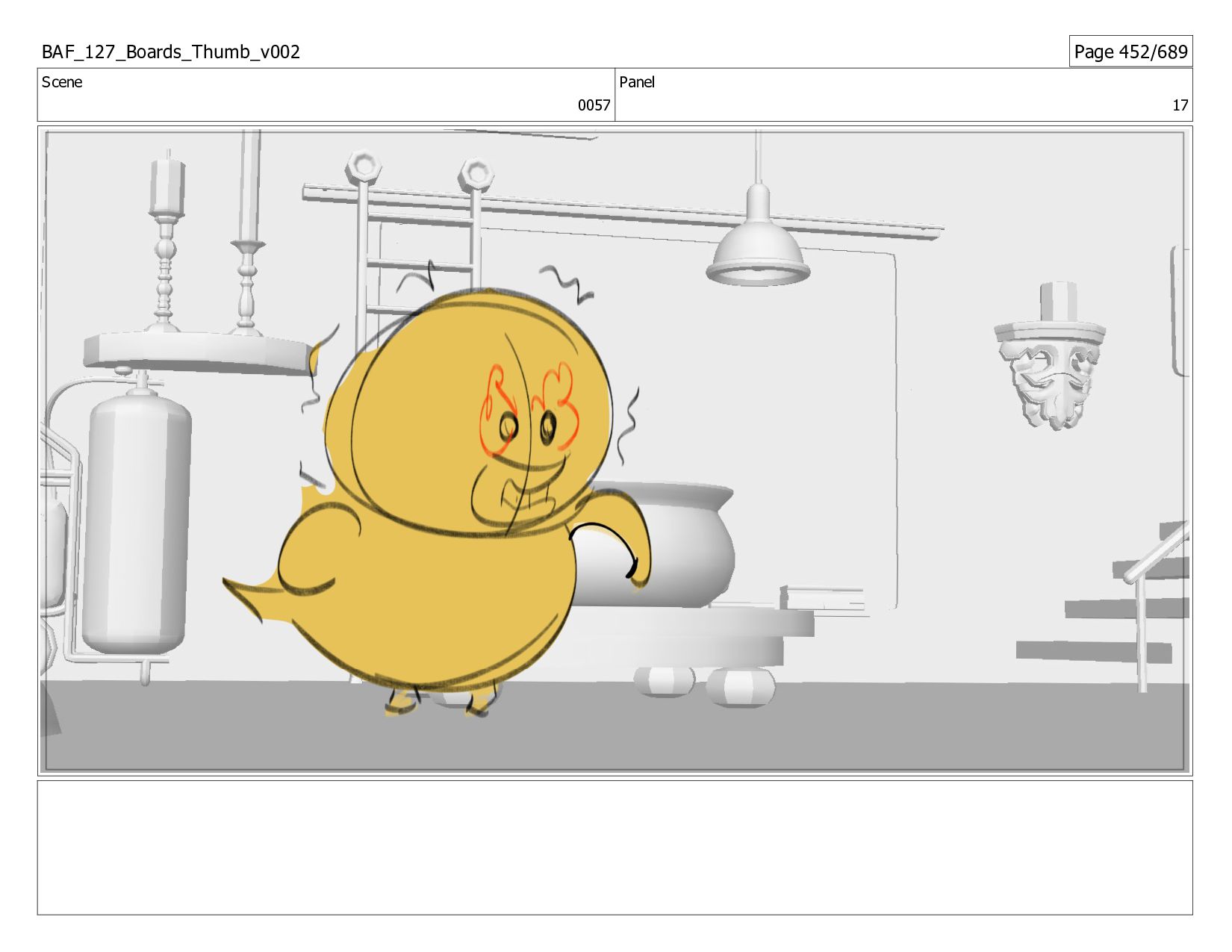The width and height of the screenshot is (1232, 952).
Task: Click the scene number 0057
Action: 594,105
